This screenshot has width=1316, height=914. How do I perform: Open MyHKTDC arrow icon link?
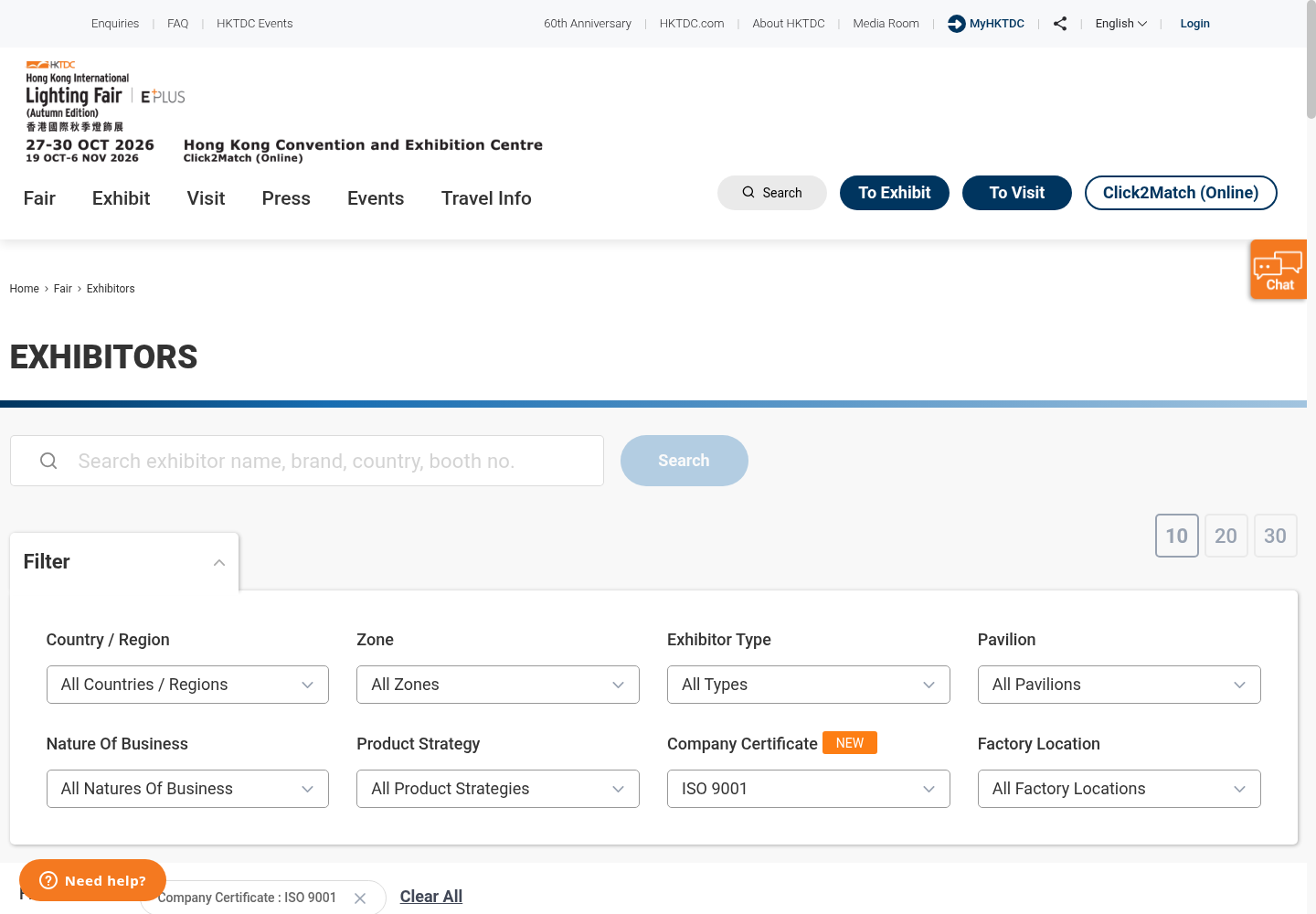pyautogui.click(x=956, y=24)
